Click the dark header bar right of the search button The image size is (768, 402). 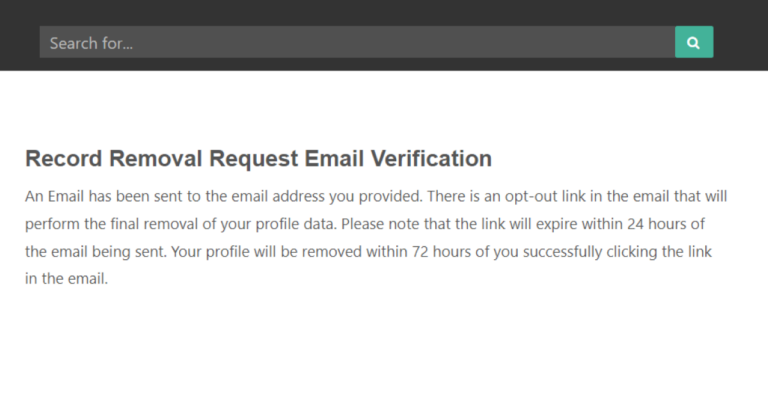coord(740,42)
